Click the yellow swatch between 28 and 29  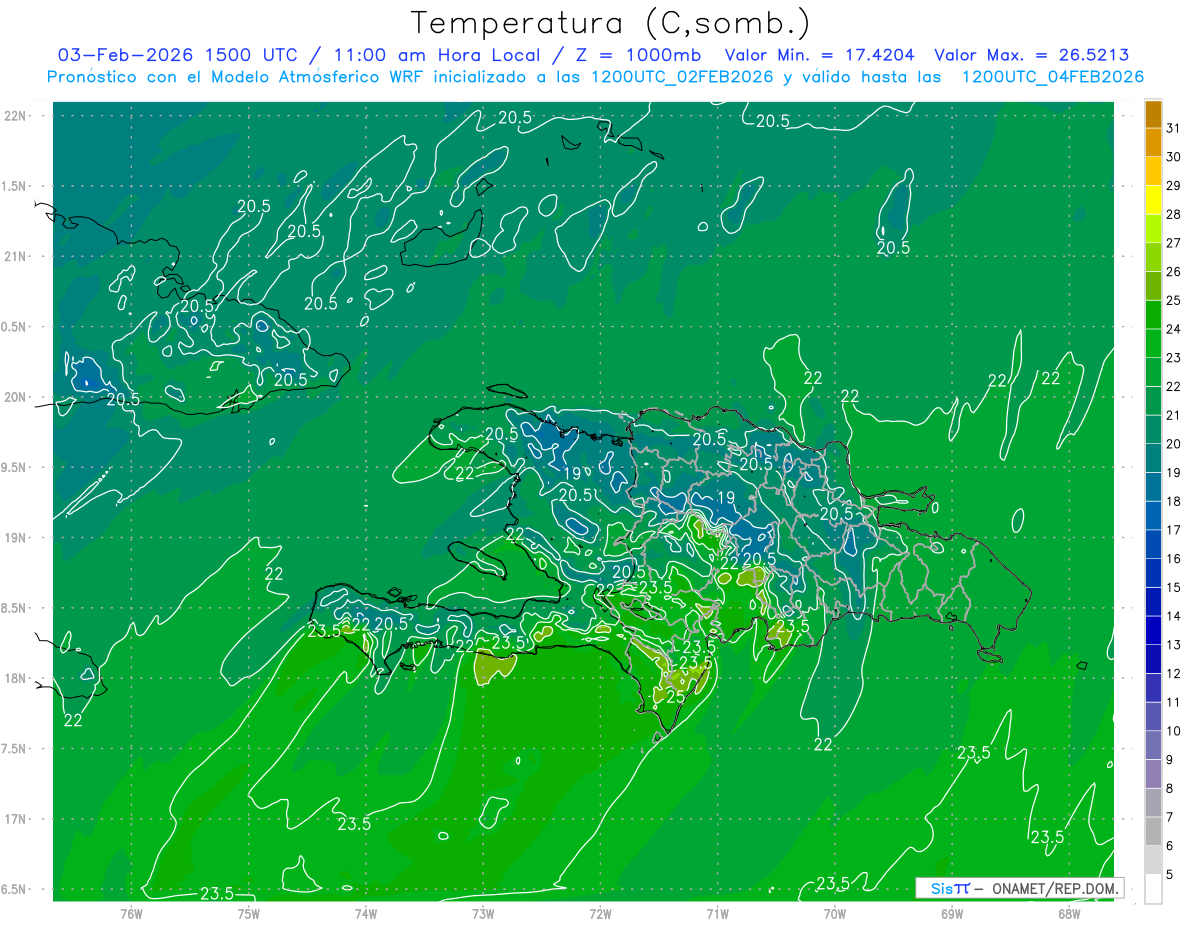point(1153,200)
